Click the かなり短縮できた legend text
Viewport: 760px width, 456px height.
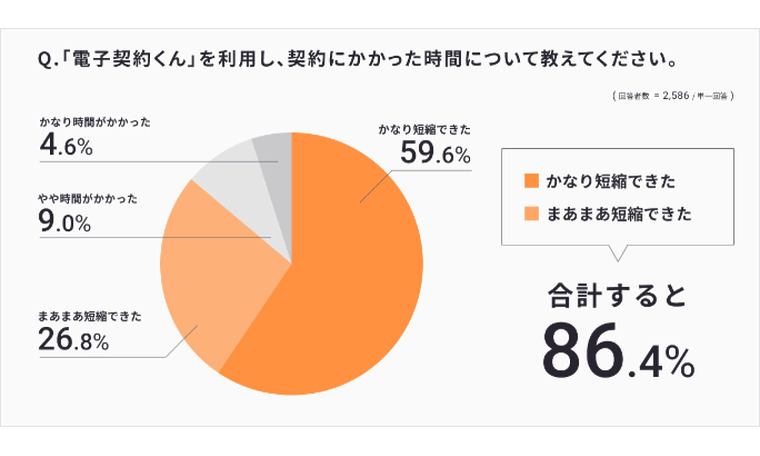coord(611,181)
